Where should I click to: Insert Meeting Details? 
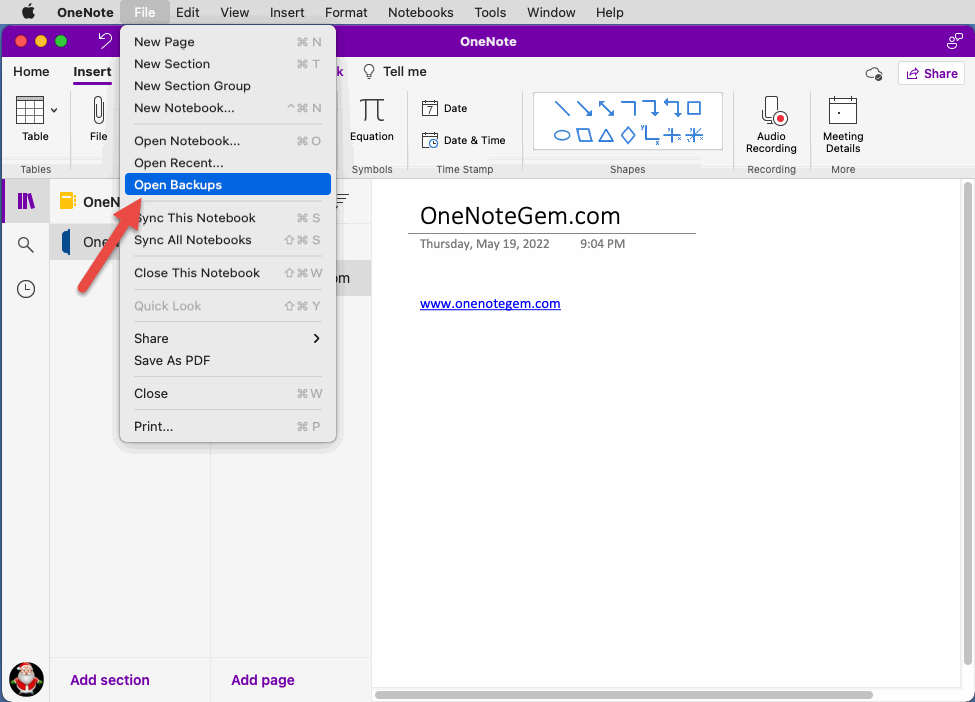pyautogui.click(x=843, y=124)
